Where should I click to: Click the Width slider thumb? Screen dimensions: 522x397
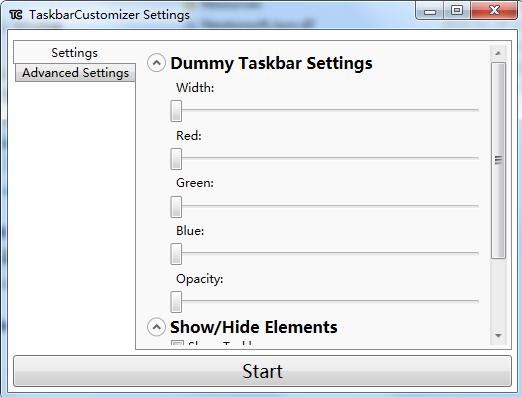[176, 111]
